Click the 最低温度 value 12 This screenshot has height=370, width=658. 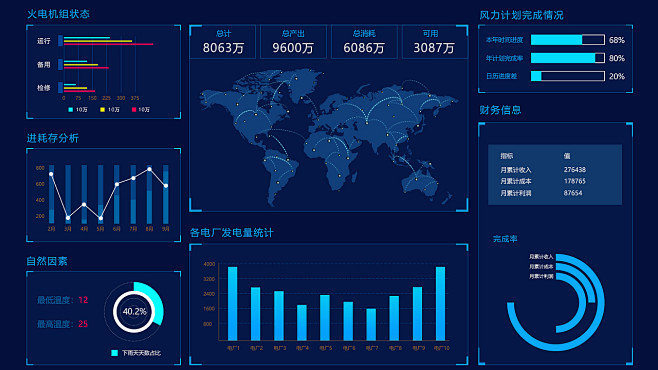83,300
